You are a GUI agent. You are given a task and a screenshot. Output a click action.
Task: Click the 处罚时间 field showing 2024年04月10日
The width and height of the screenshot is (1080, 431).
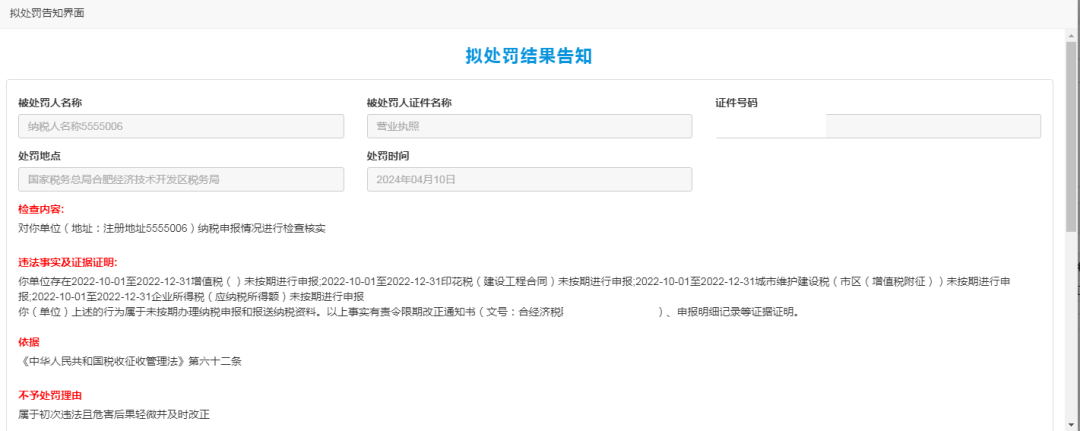coord(530,180)
